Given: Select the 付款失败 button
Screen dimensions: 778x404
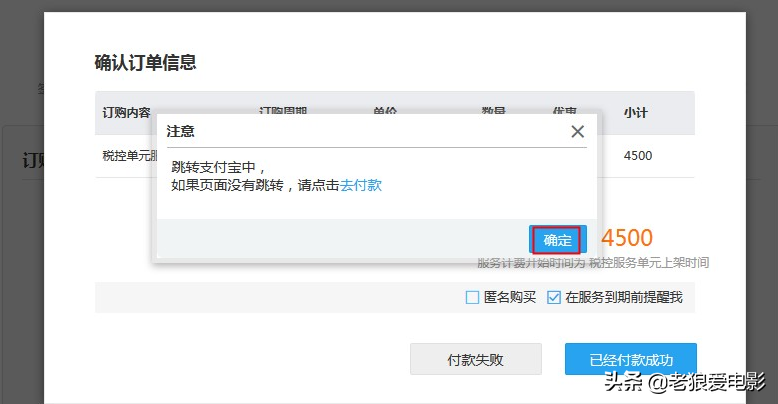Looking at the screenshot, I should [476, 359].
